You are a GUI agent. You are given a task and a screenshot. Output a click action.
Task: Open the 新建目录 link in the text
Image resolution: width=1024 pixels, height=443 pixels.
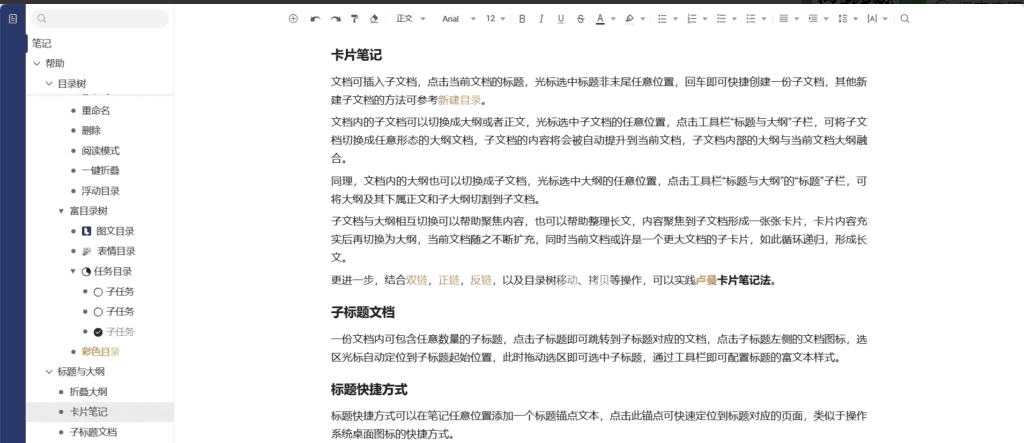pyautogui.click(x=460, y=100)
